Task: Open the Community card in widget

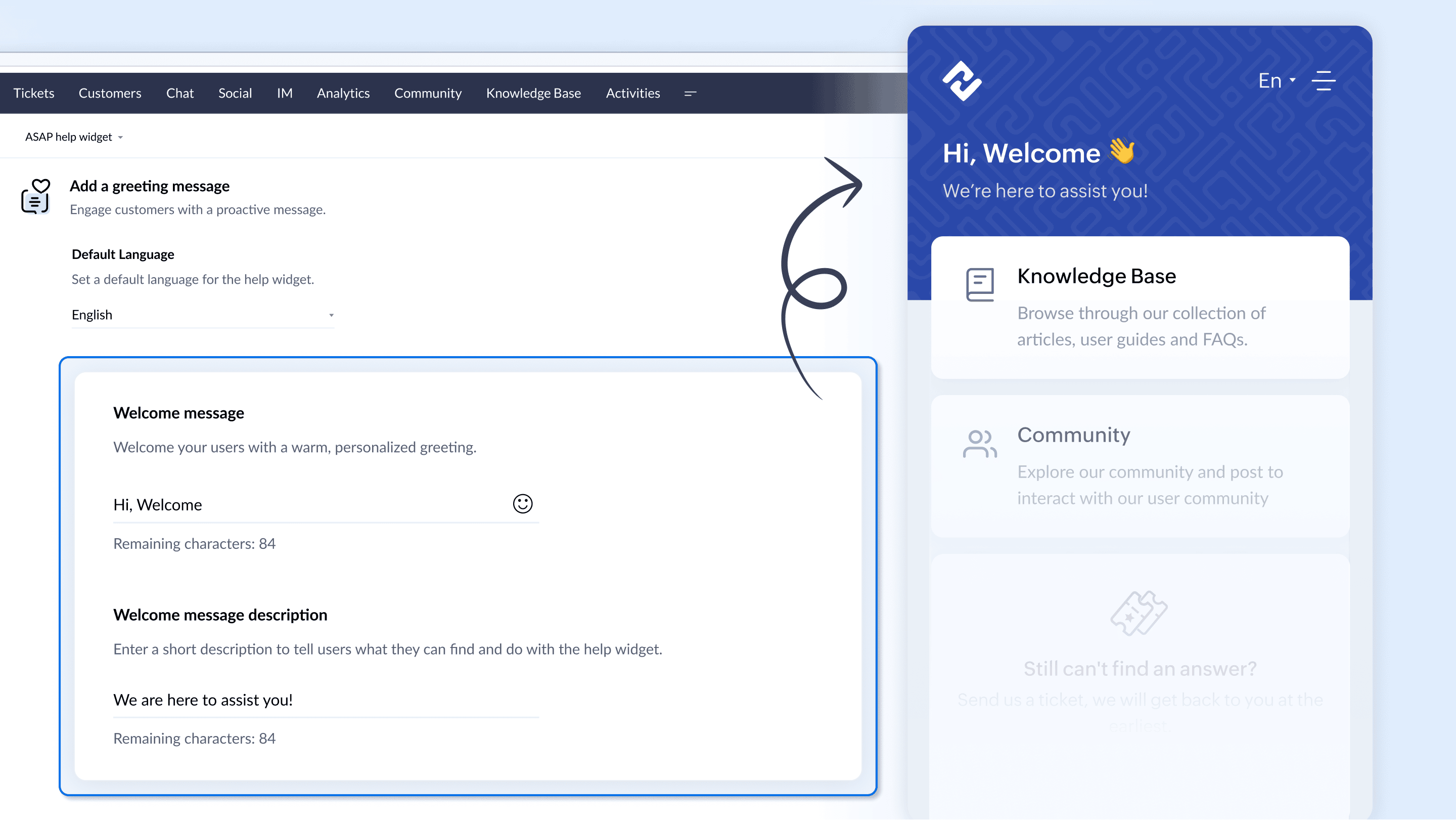Action: coord(1140,466)
